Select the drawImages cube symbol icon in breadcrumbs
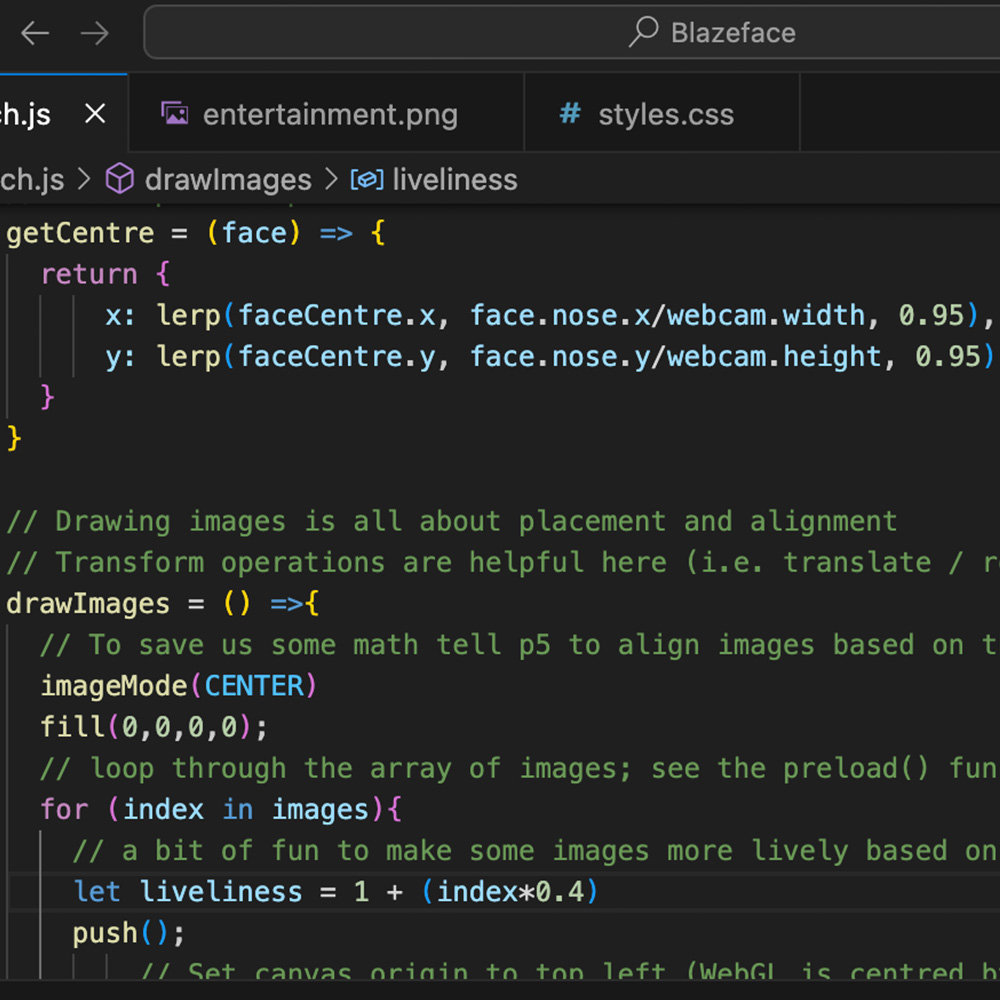The width and height of the screenshot is (1000, 1000). pyautogui.click(x=119, y=179)
